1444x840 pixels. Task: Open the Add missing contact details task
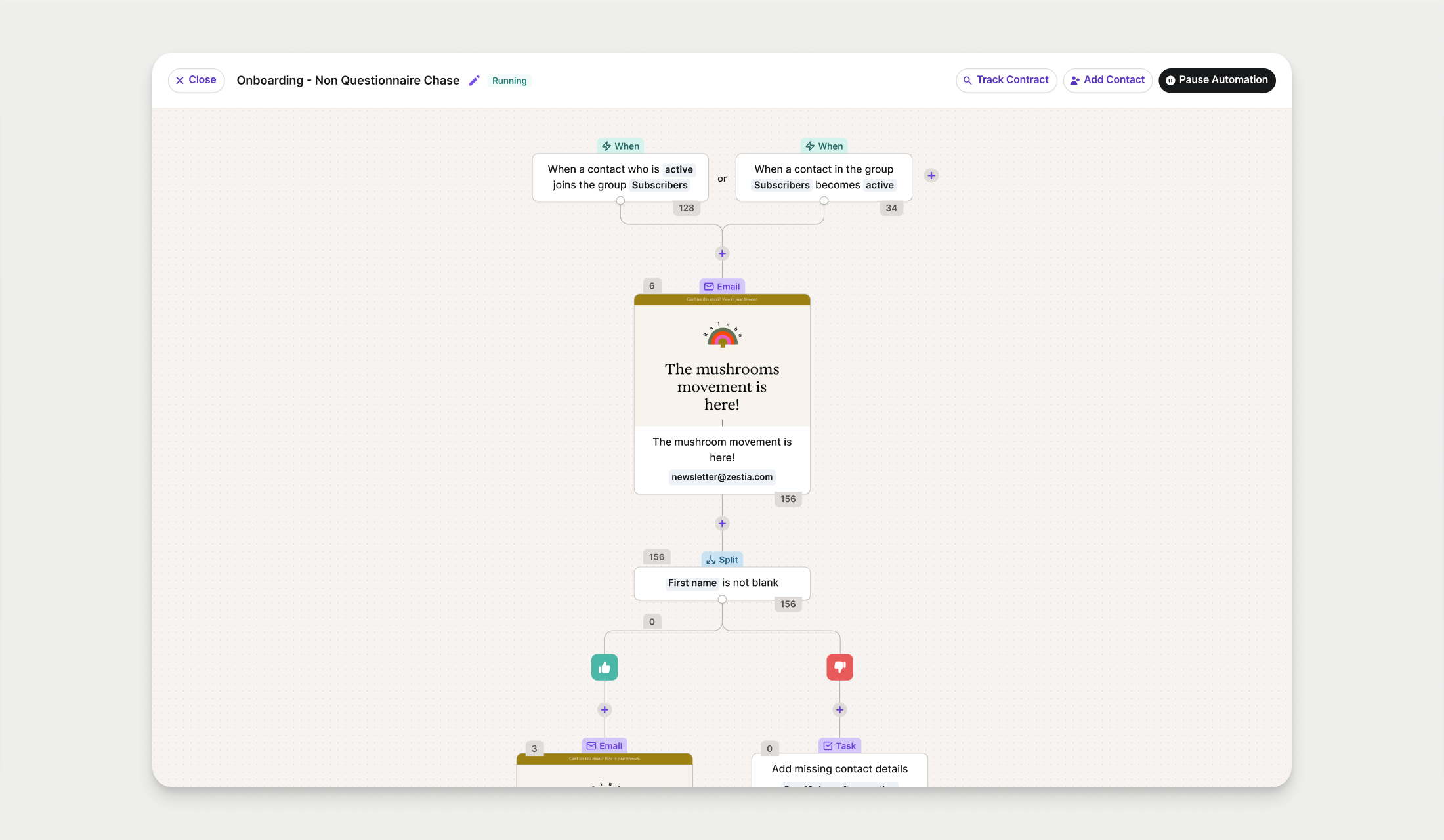[839, 769]
